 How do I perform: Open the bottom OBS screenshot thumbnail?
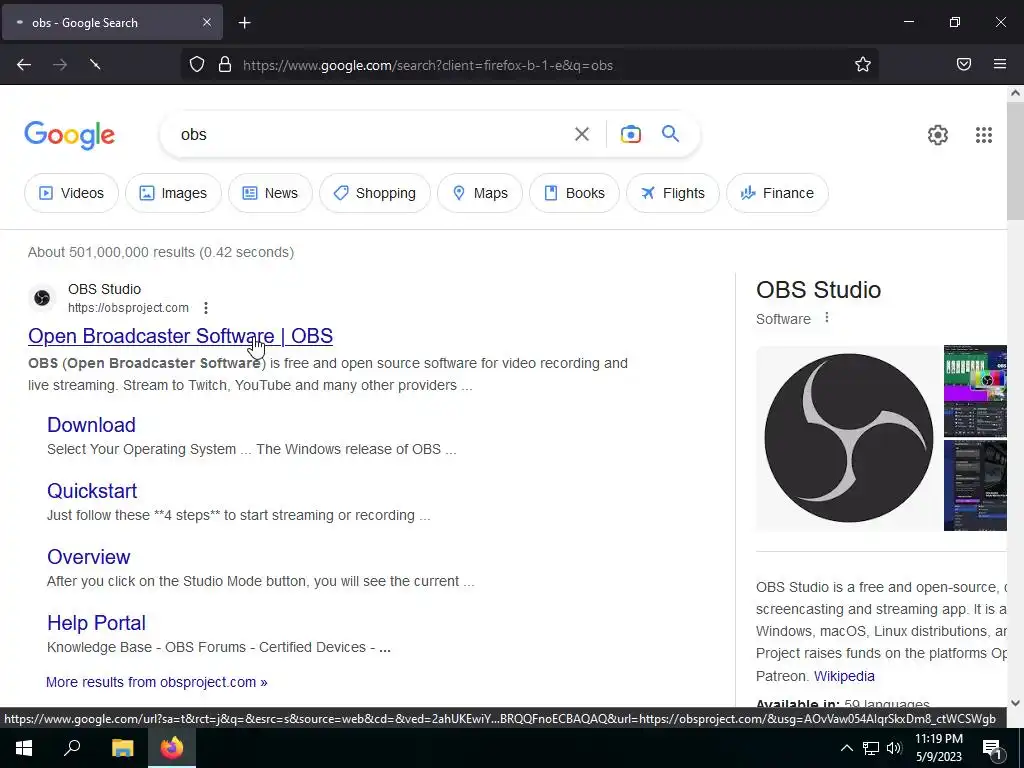tap(975, 485)
